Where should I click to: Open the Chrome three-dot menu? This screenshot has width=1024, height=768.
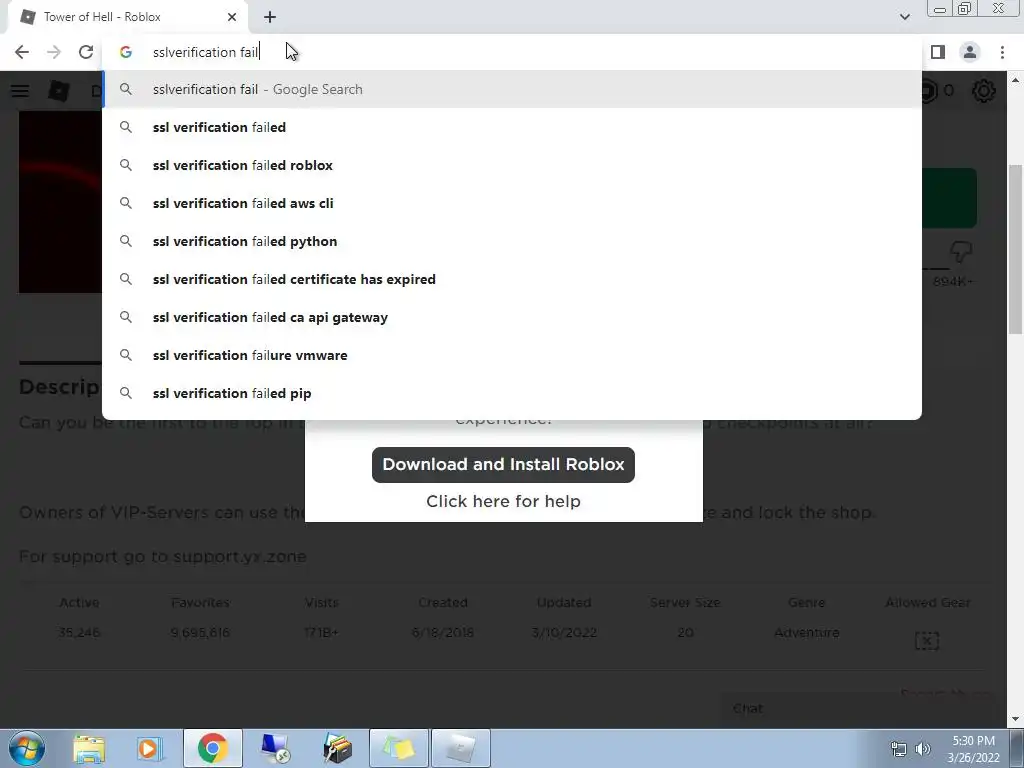1002,52
